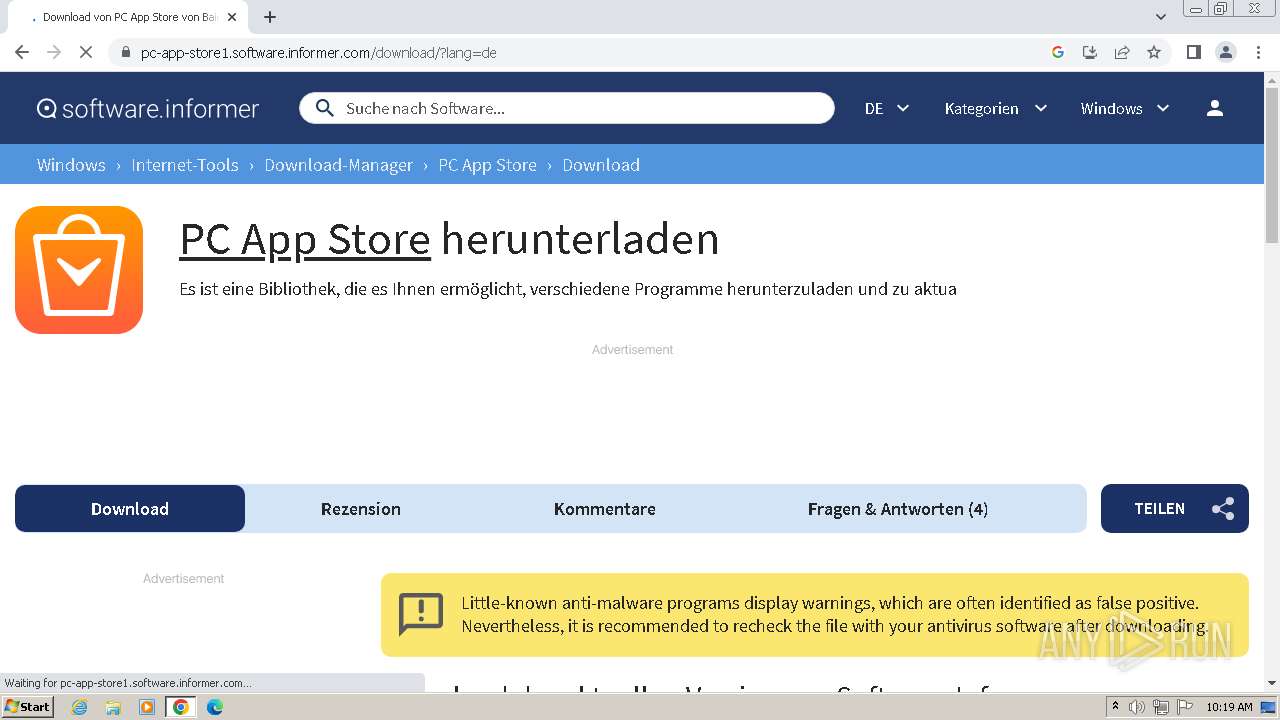
Task: Click the browser back arrow
Action: [x=22, y=53]
